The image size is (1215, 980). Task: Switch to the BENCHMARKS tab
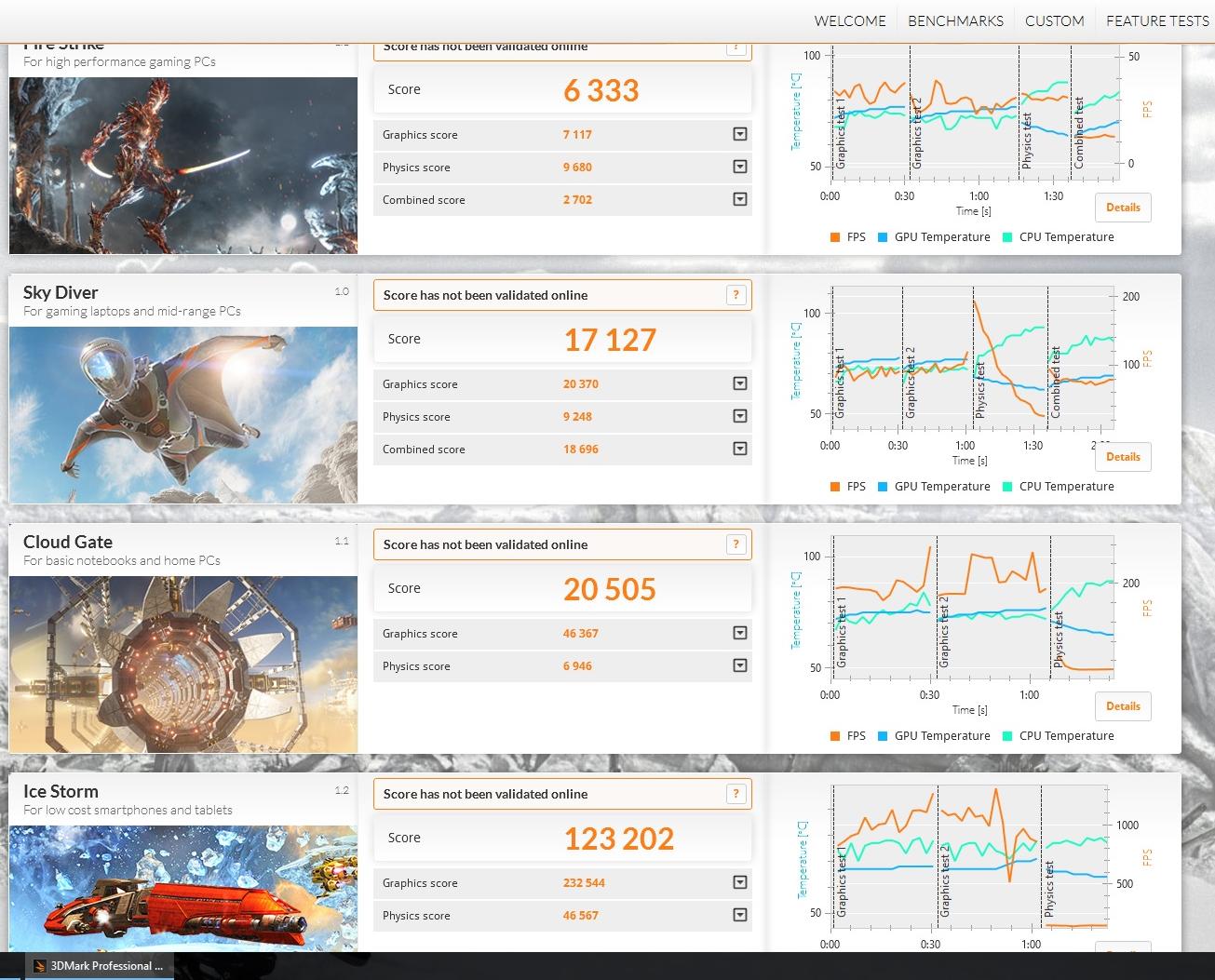[x=955, y=20]
